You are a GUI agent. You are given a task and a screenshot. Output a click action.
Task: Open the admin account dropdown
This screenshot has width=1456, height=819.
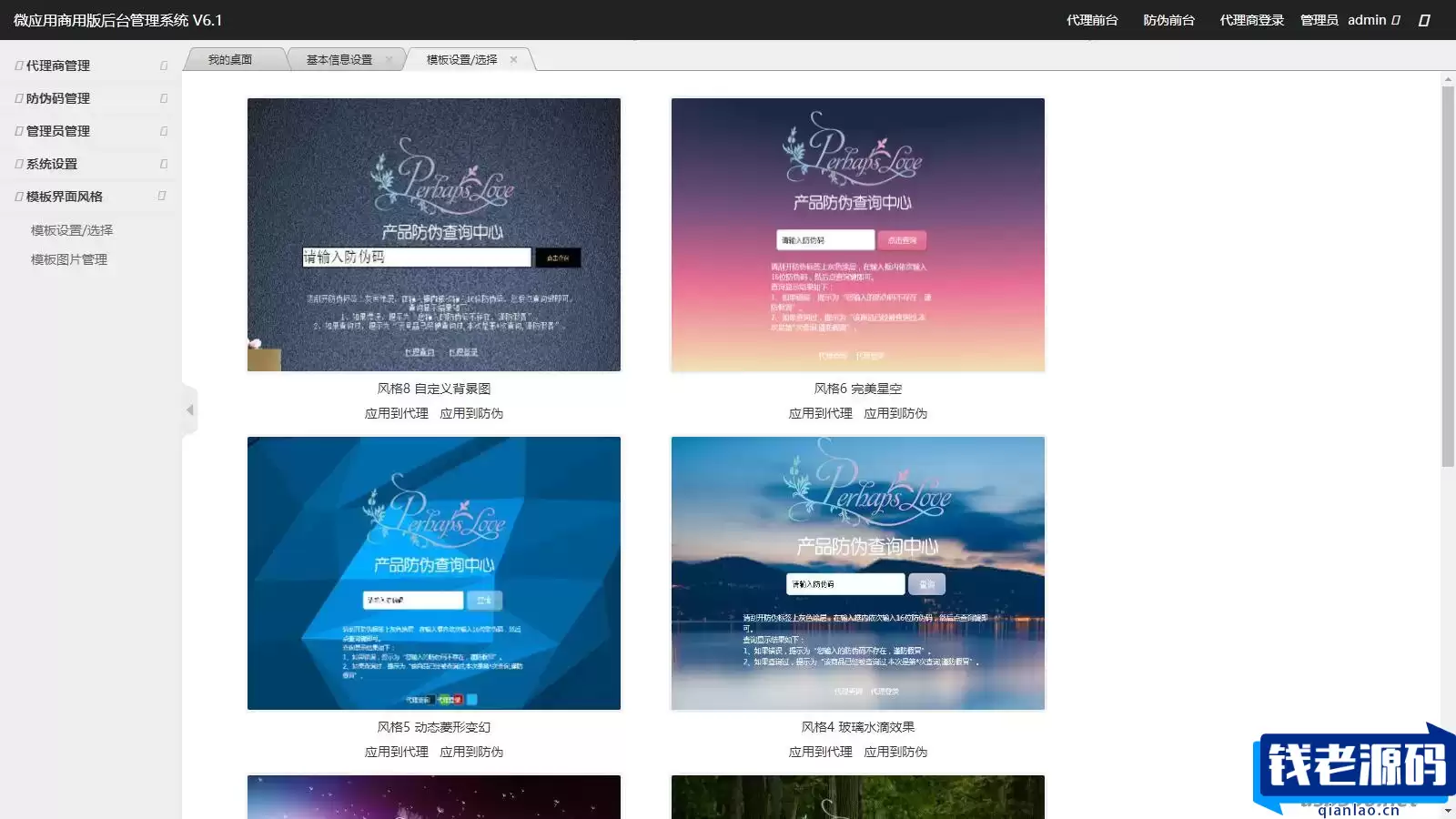click(1373, 20)
